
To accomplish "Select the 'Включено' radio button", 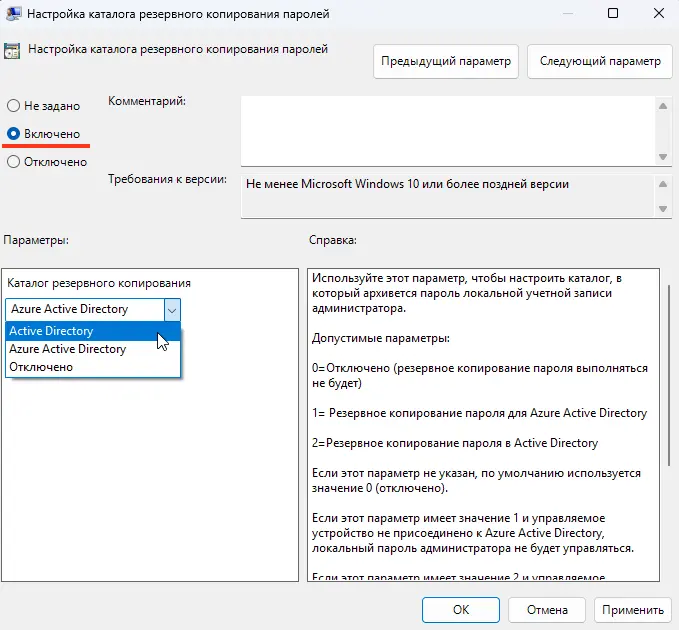I will pyautogui.click(x=13, y=134).
